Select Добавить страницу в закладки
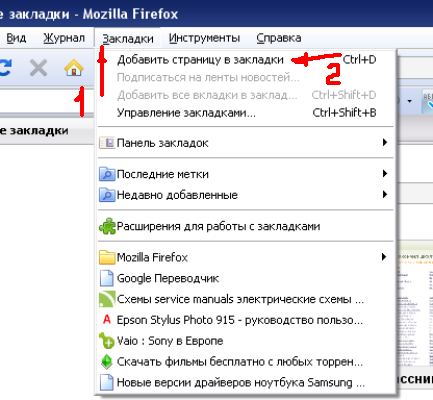Viewport: 433px width, 400px height. pos(246,60)
